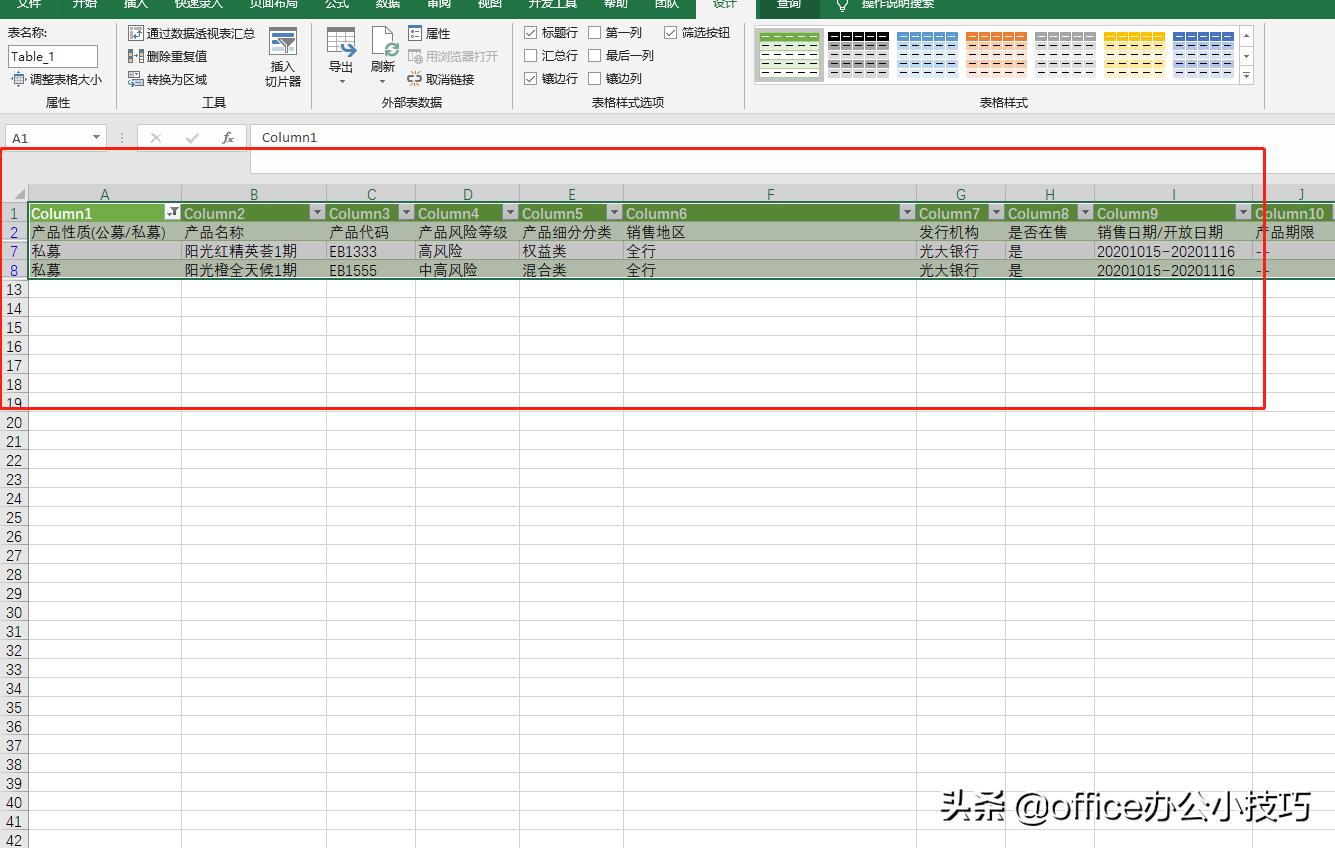1335x848 pixels.
Task: Click the lightbulb 操作说明搜索 search icon
Action: coord(843,4)
